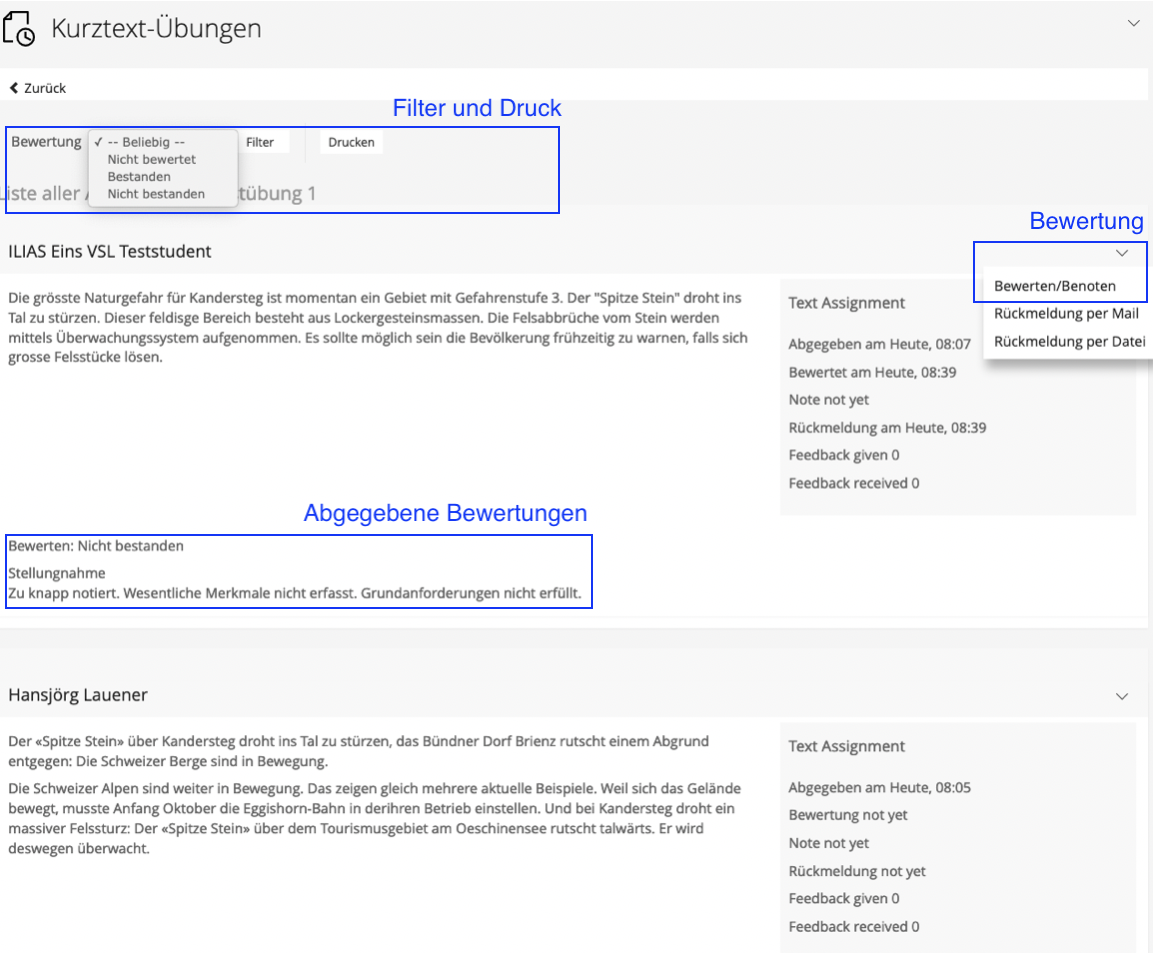Select "-- Beliebig --" in Bewertung filter
This screenshot has height=953, width=1153.
[145, 142]
